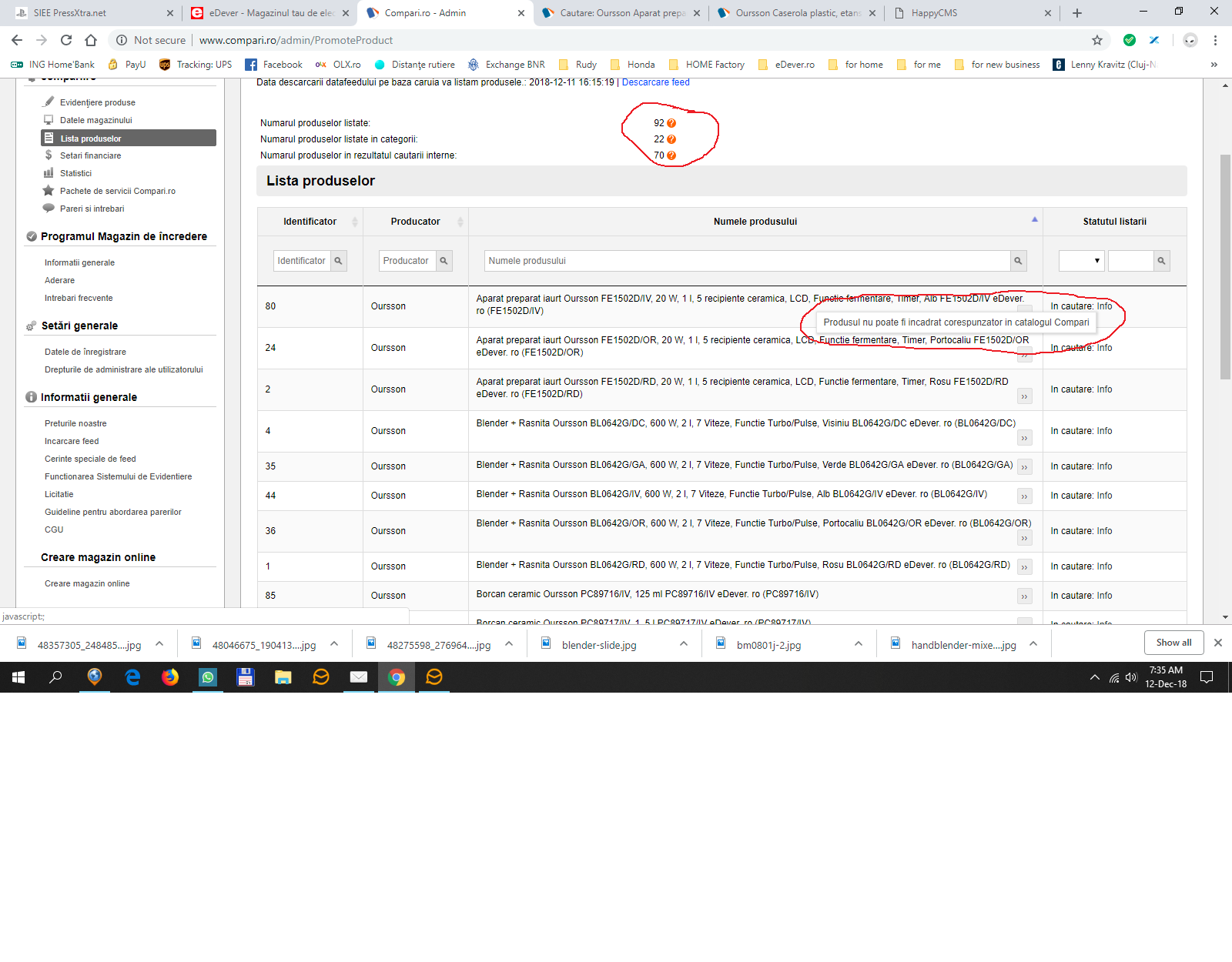Expand details arrow for product row 36
The height and width of the screenshot is (962, 1232).
pyautogui.click(x=1024, y=539)
